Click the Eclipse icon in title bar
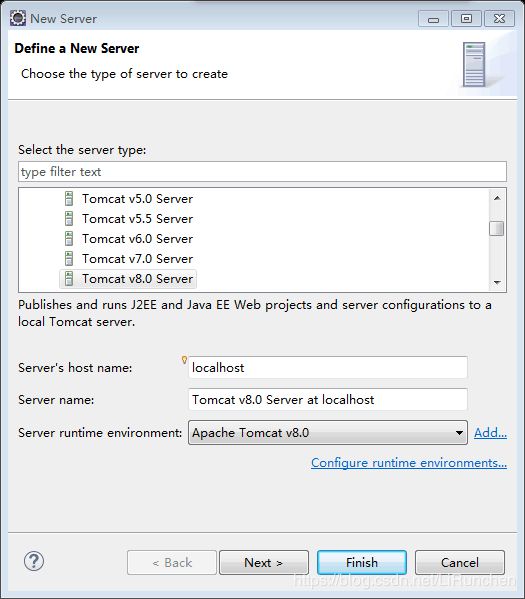This screenshot has height=599, width=525. [18, 18]
